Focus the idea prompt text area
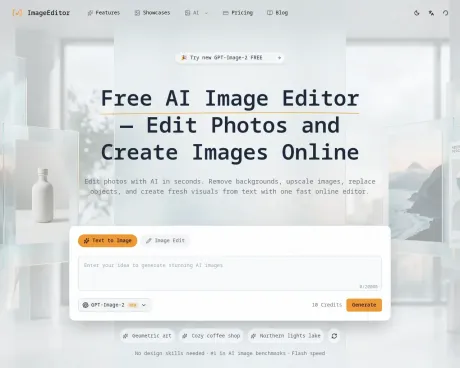The image size is (460, 368). pyautogui.click(x=230, y=273)
